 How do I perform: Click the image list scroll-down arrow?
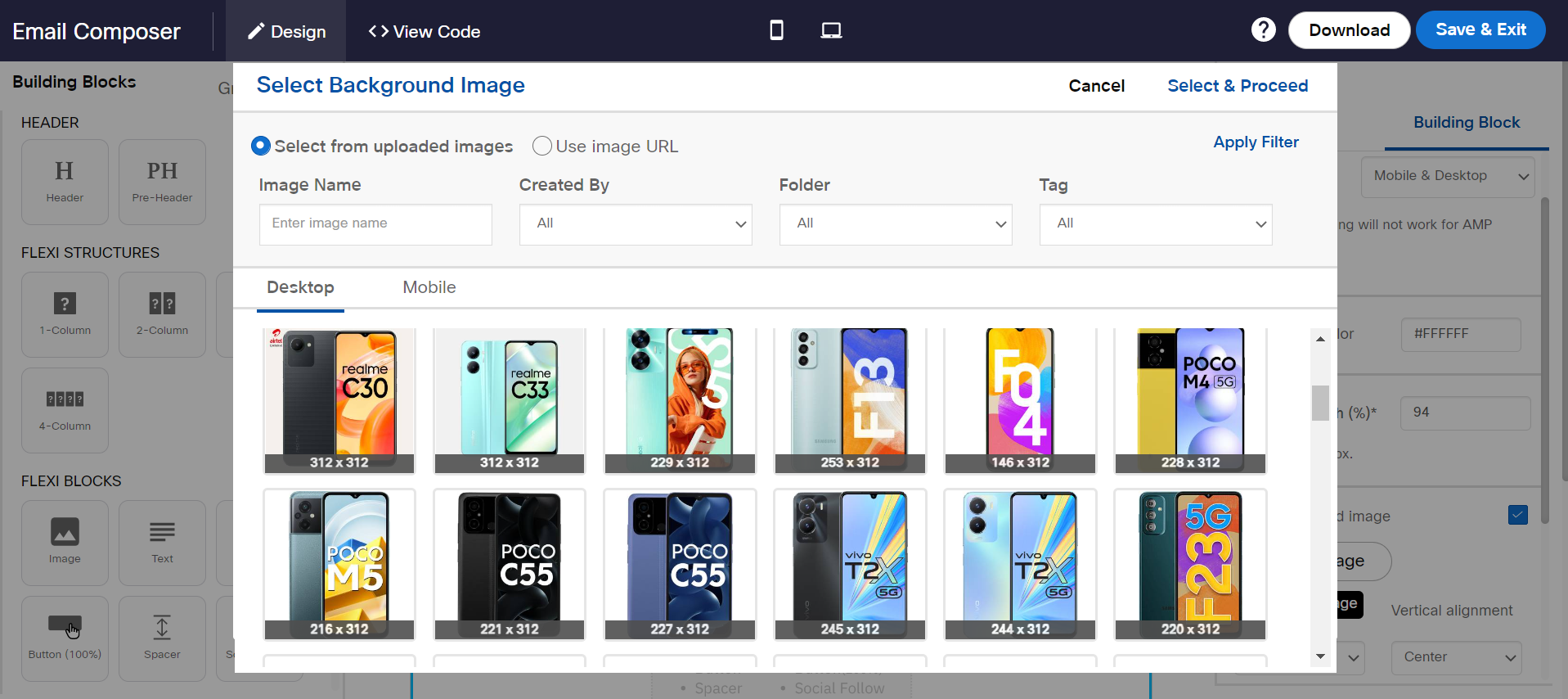[1320, 656]
